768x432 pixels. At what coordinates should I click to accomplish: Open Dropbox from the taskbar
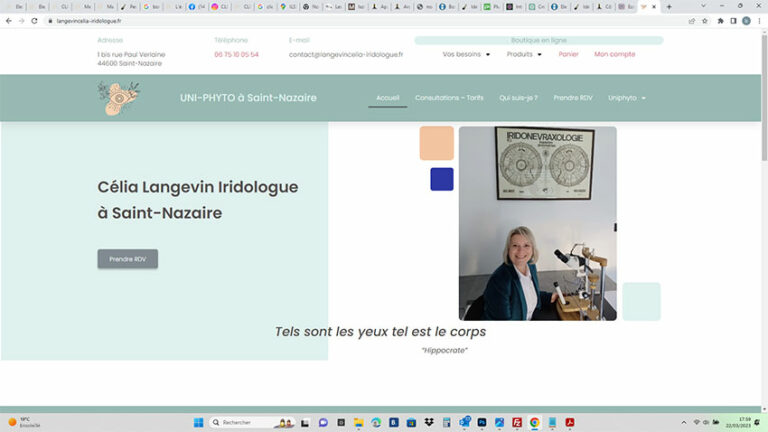pos(429,422)
